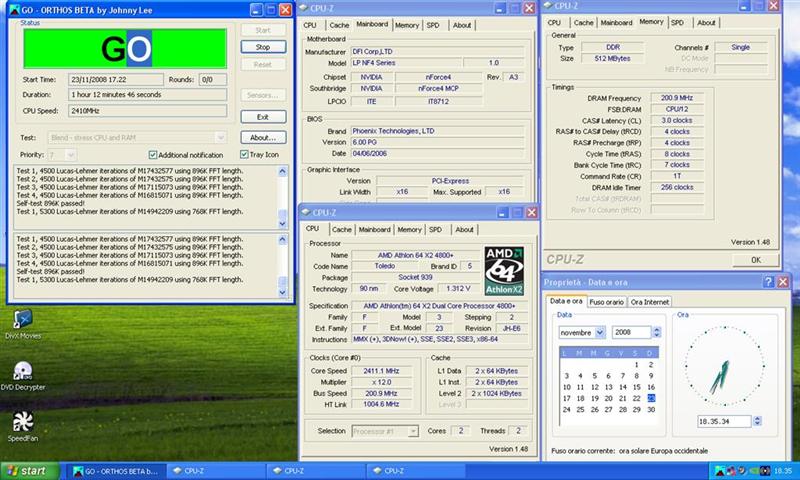The width and height of the screenshot is (800, 480).
Task: Open the Windows start menu
Action: 30,471
